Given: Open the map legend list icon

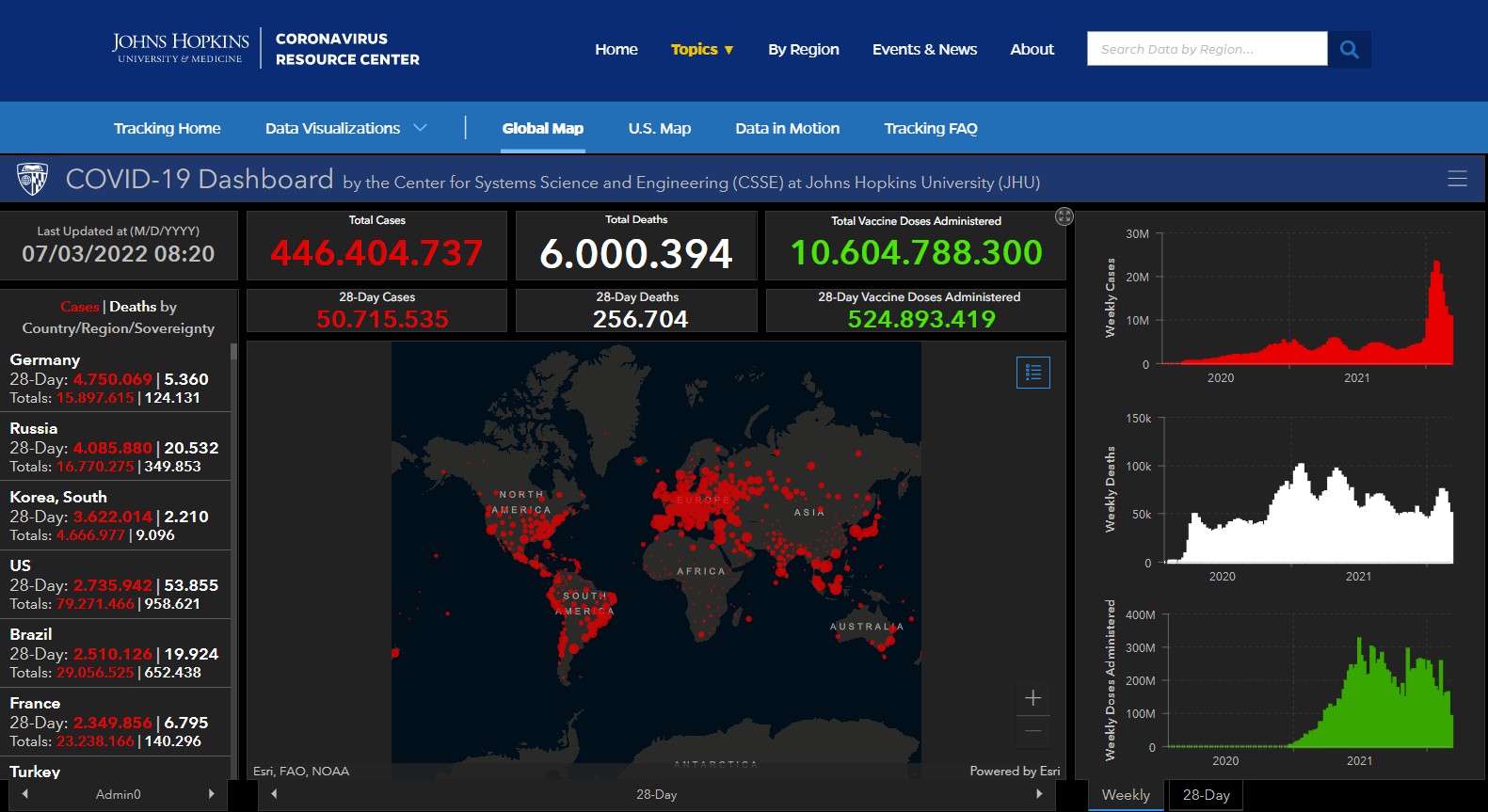Looking at the screenshot, I should [x=1032, y=373].
